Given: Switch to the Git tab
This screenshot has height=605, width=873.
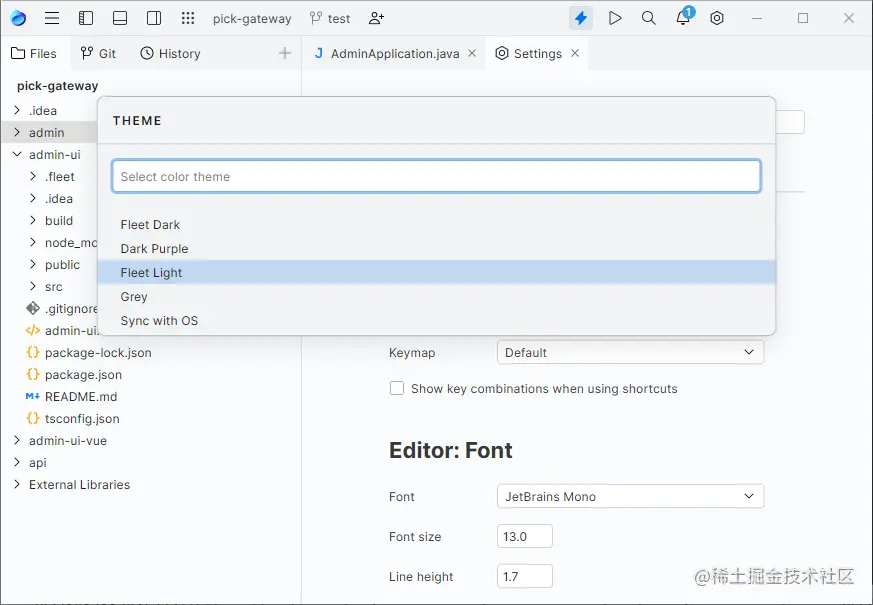Looking at the screenshot, I should pos(98,53).
